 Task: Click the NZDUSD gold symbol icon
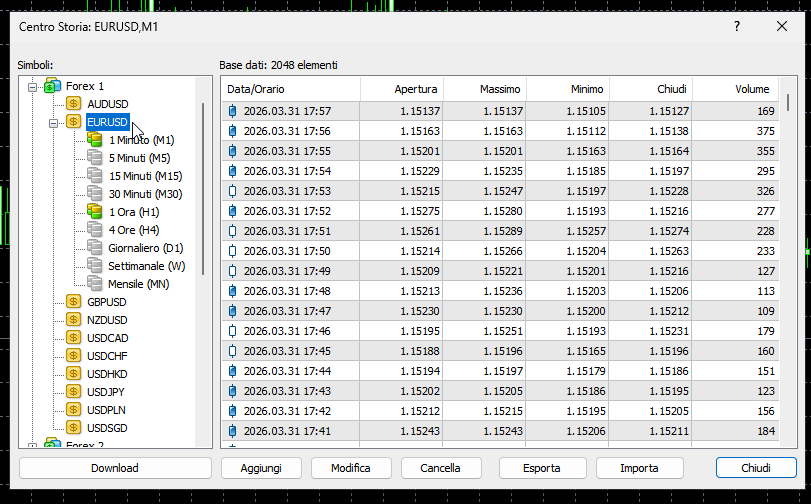pyautogui.click(x=73, y=320)
